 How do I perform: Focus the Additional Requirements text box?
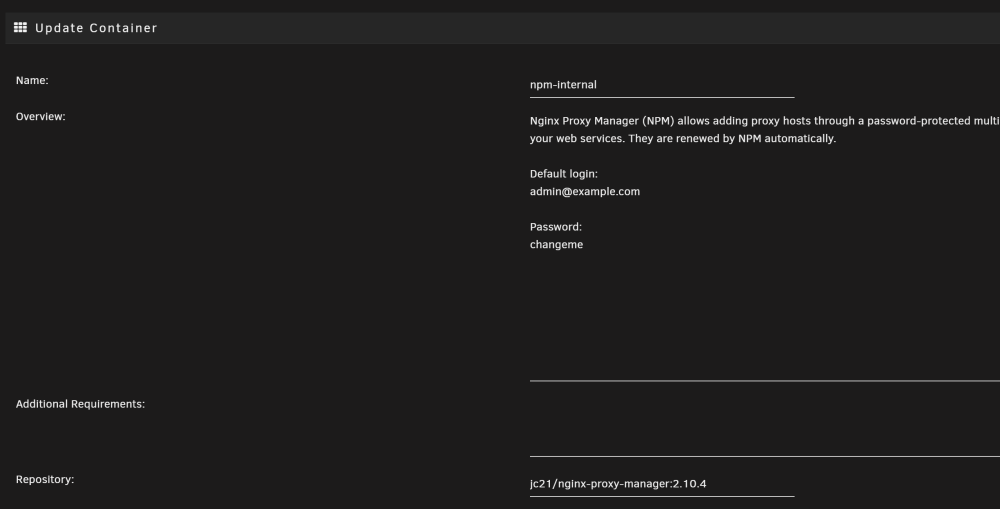click(x=765, y=427)
